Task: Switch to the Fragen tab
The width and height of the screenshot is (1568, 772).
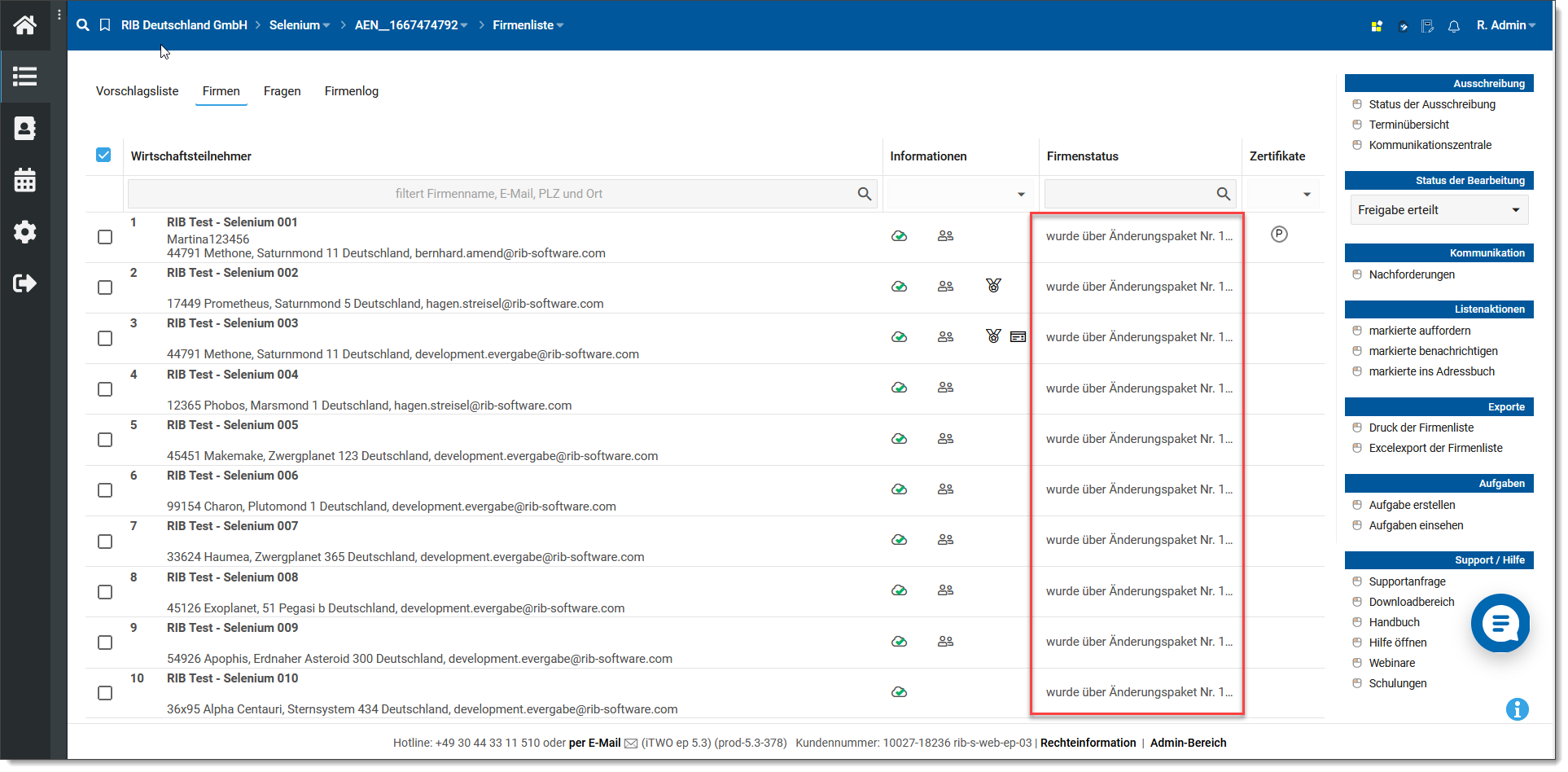Action: 283,91
